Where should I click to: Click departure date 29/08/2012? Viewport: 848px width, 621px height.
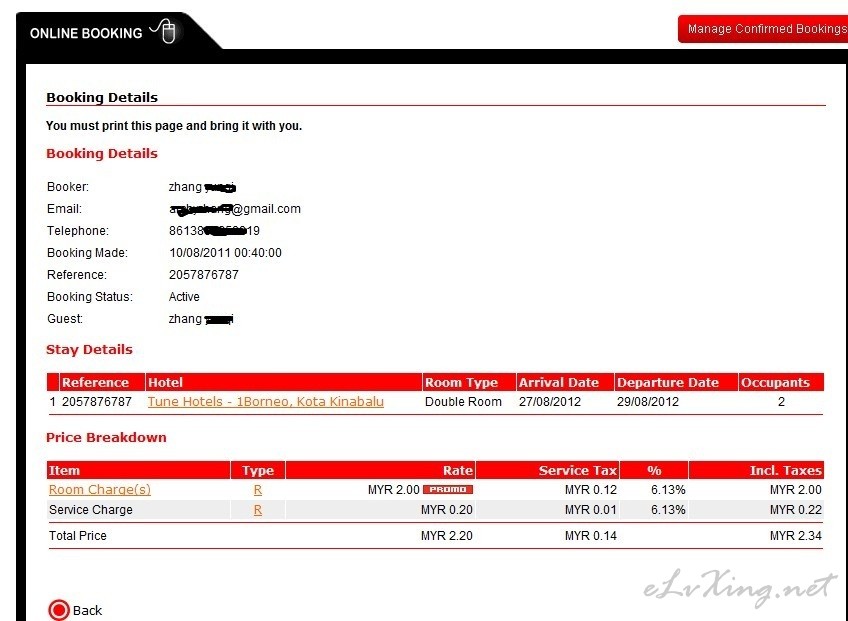(648, 402)
